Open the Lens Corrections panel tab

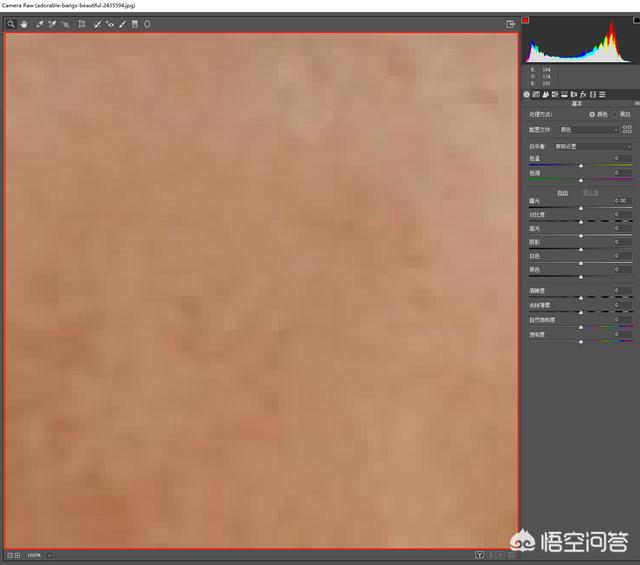(574, 95)
